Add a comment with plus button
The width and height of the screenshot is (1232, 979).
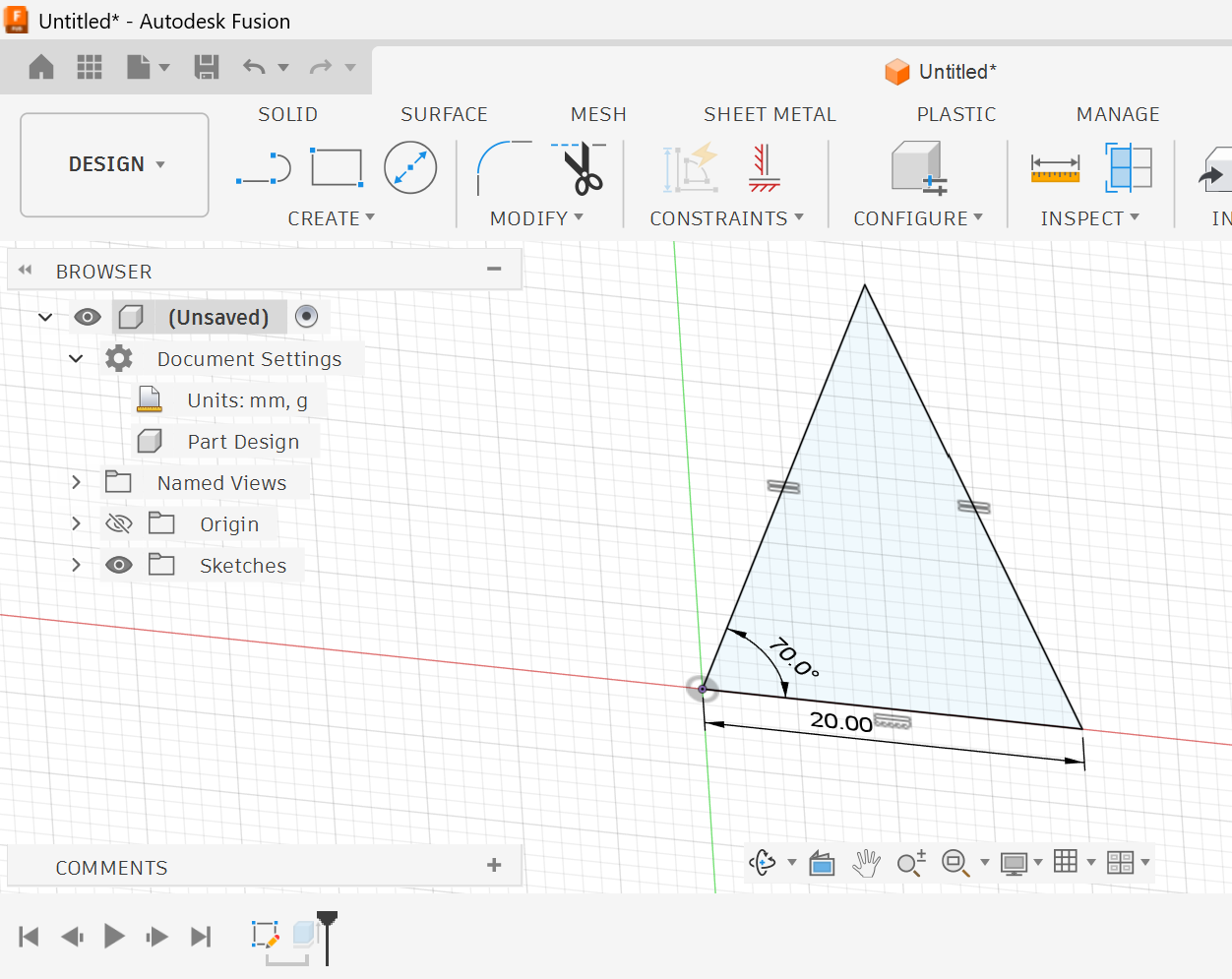coord(494,865)
